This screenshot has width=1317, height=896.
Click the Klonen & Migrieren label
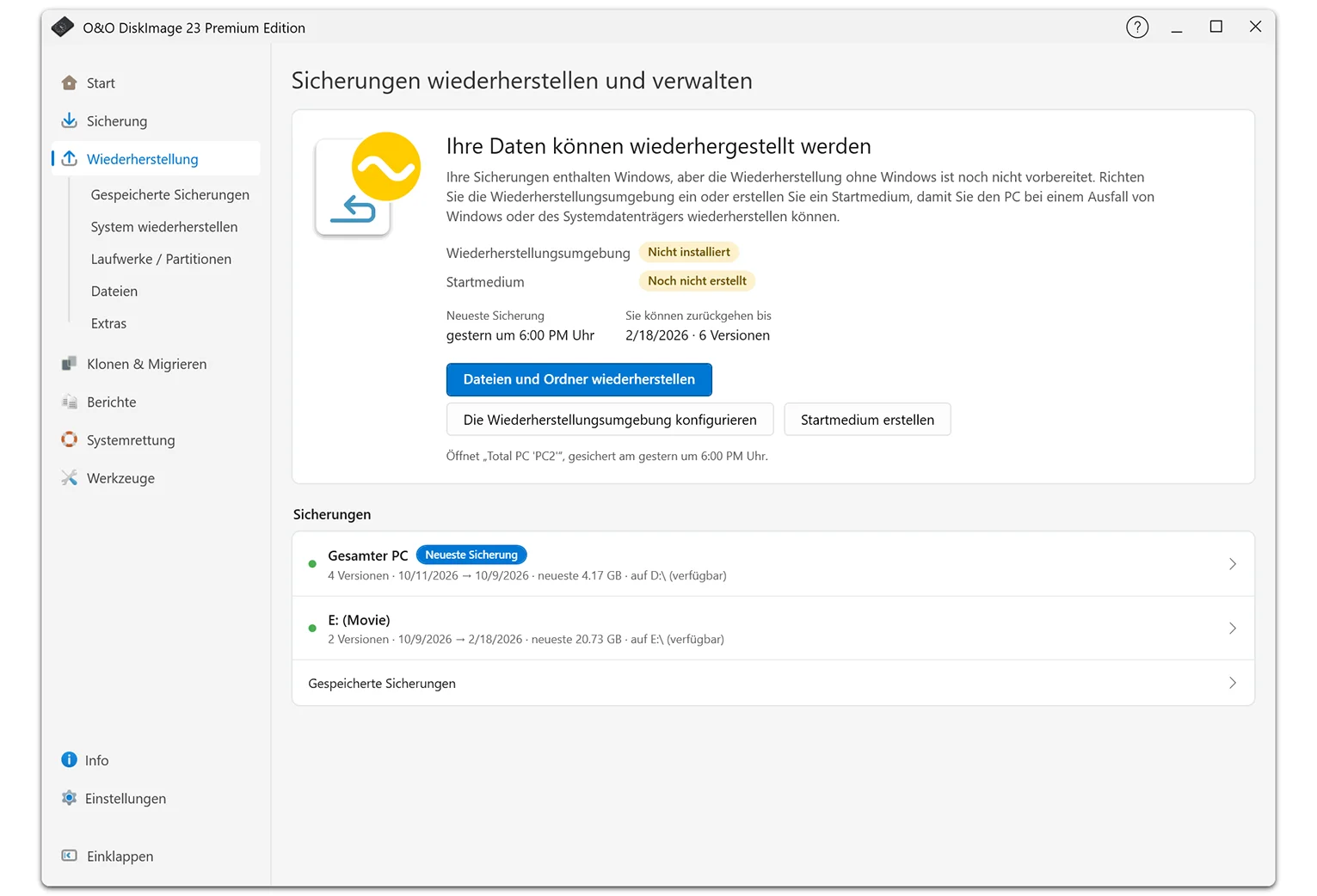click(x=147, y=365)
